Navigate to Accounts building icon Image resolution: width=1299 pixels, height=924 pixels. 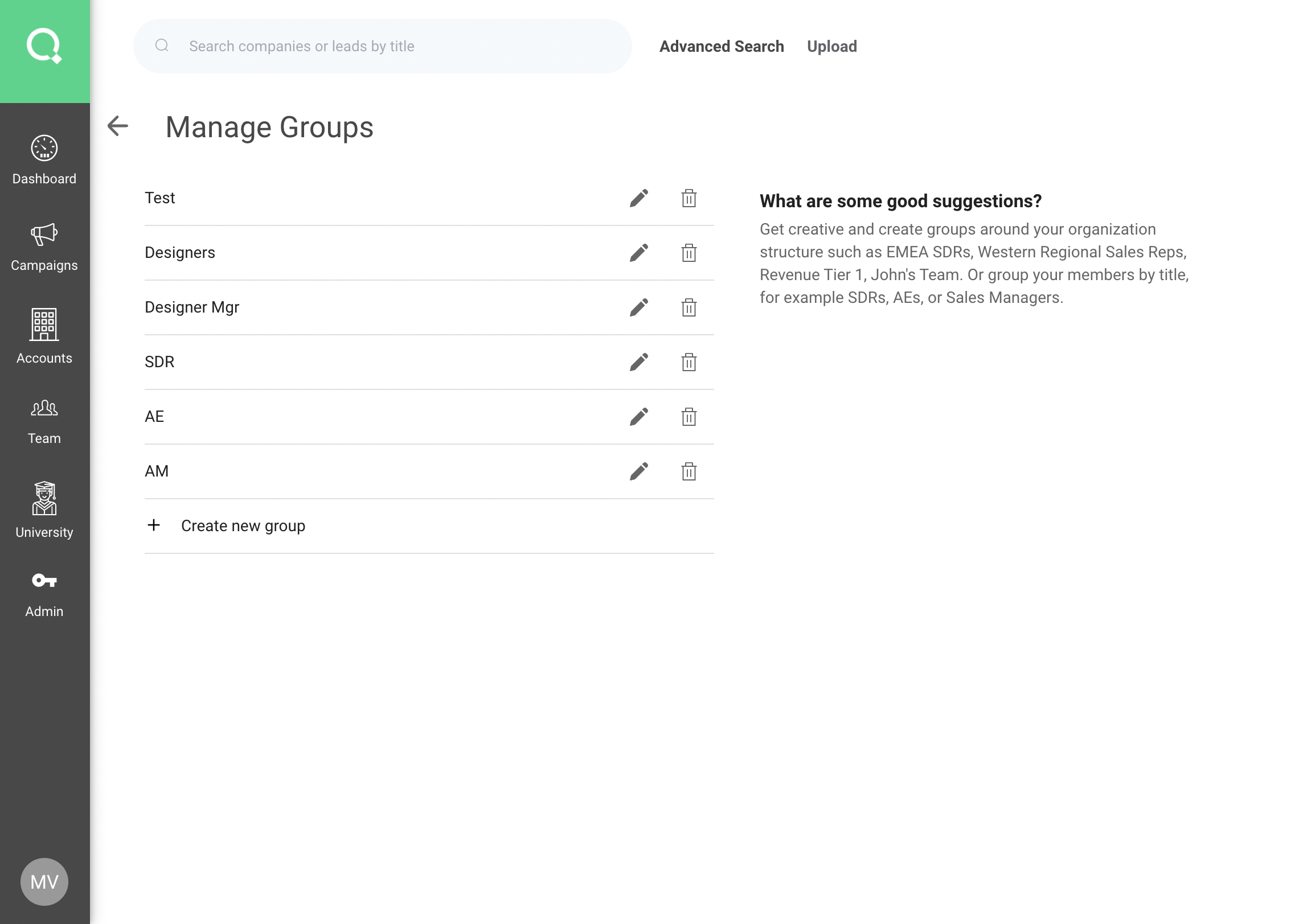point(44,336)
